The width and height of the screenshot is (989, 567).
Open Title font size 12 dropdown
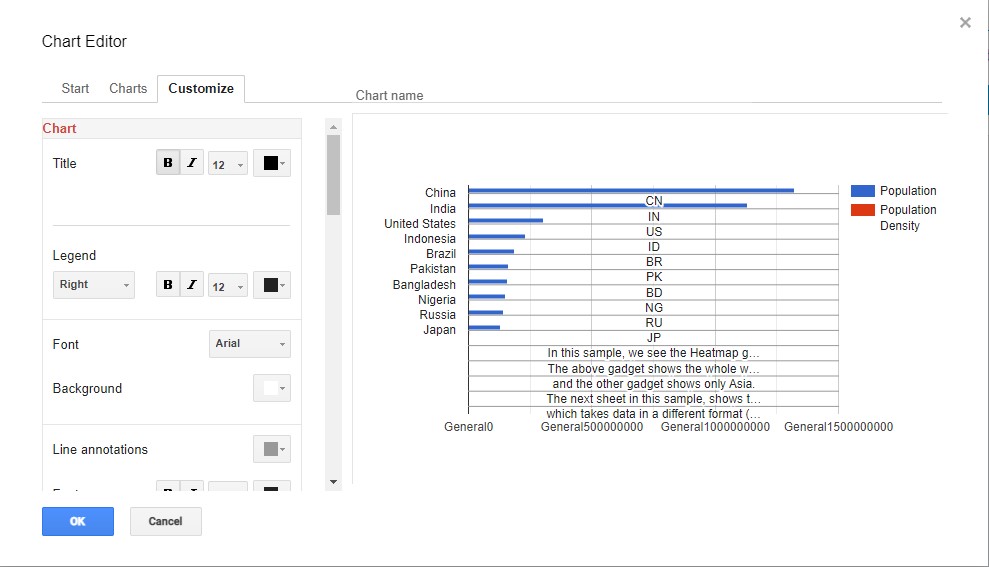[227, 164]
